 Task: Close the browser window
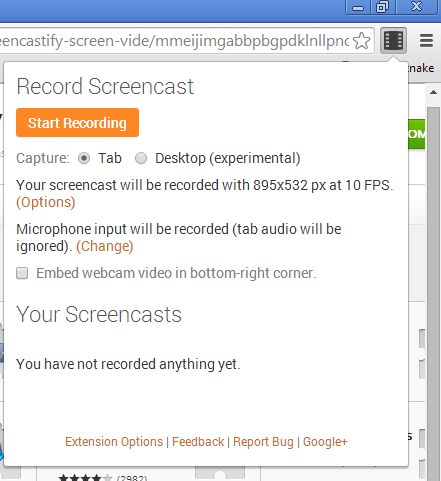click(416, 7)
